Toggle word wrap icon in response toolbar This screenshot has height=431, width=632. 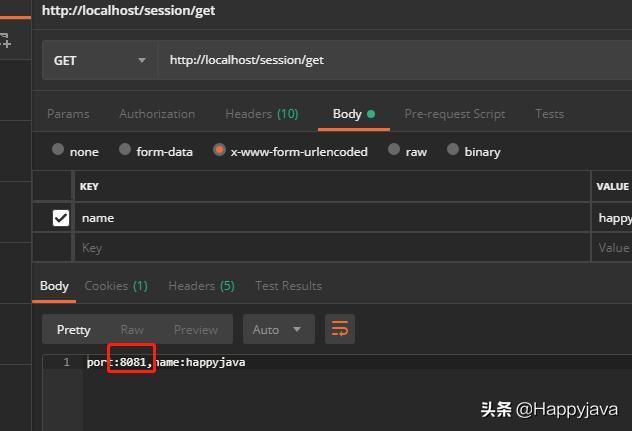pos(340,329)
